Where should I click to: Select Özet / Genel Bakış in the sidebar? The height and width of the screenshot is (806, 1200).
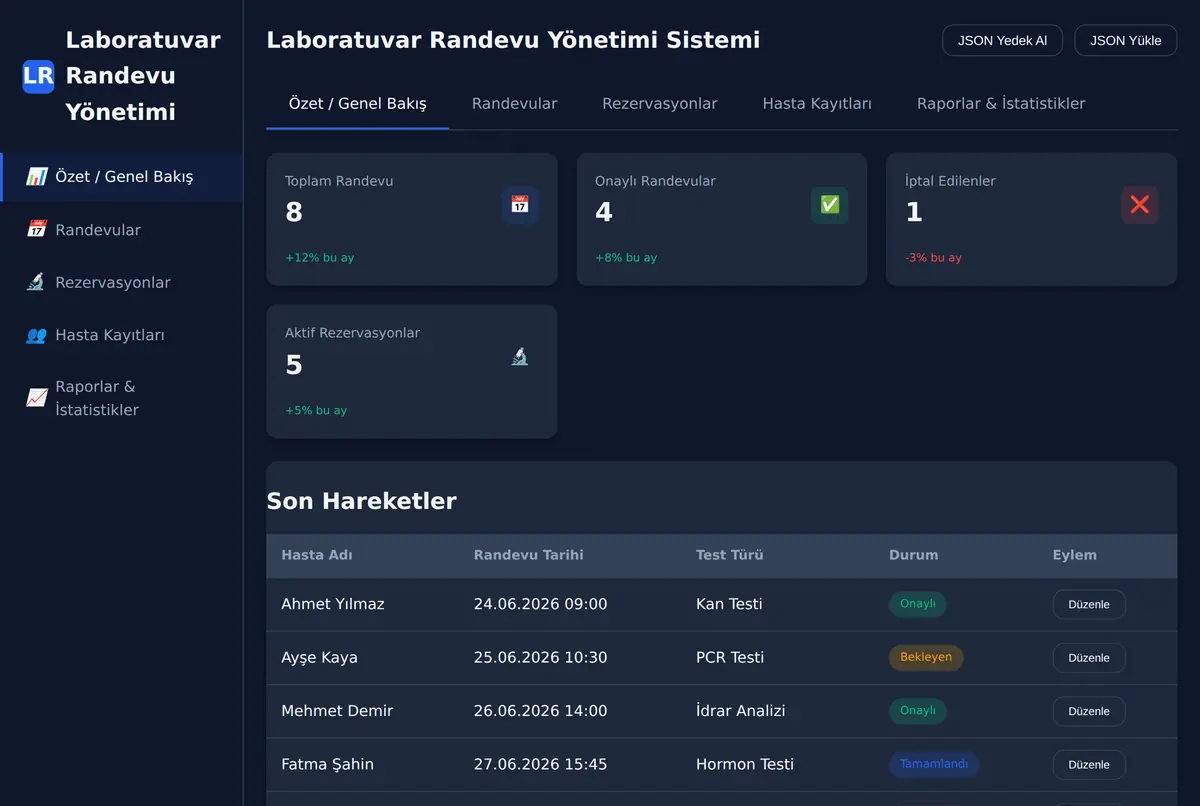point(122,177)
